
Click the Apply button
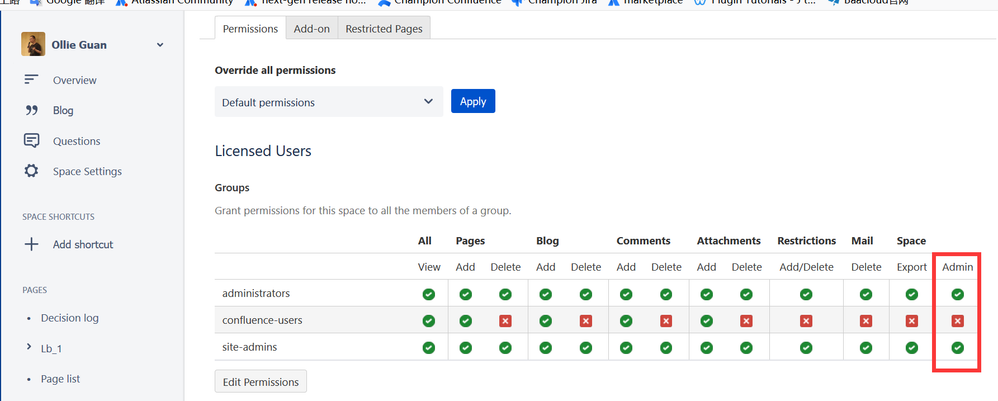click(x=473, y=101)
